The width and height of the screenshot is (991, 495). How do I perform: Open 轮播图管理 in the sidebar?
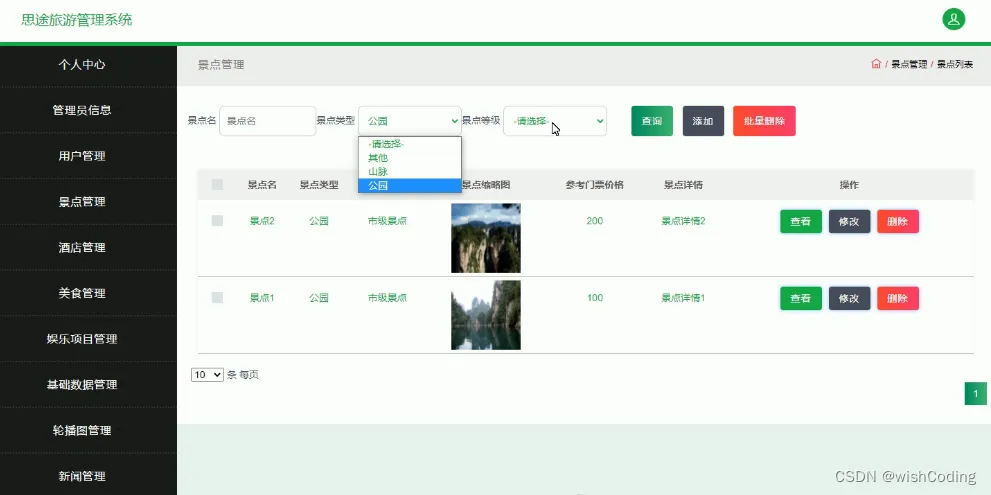pos(82,431)
